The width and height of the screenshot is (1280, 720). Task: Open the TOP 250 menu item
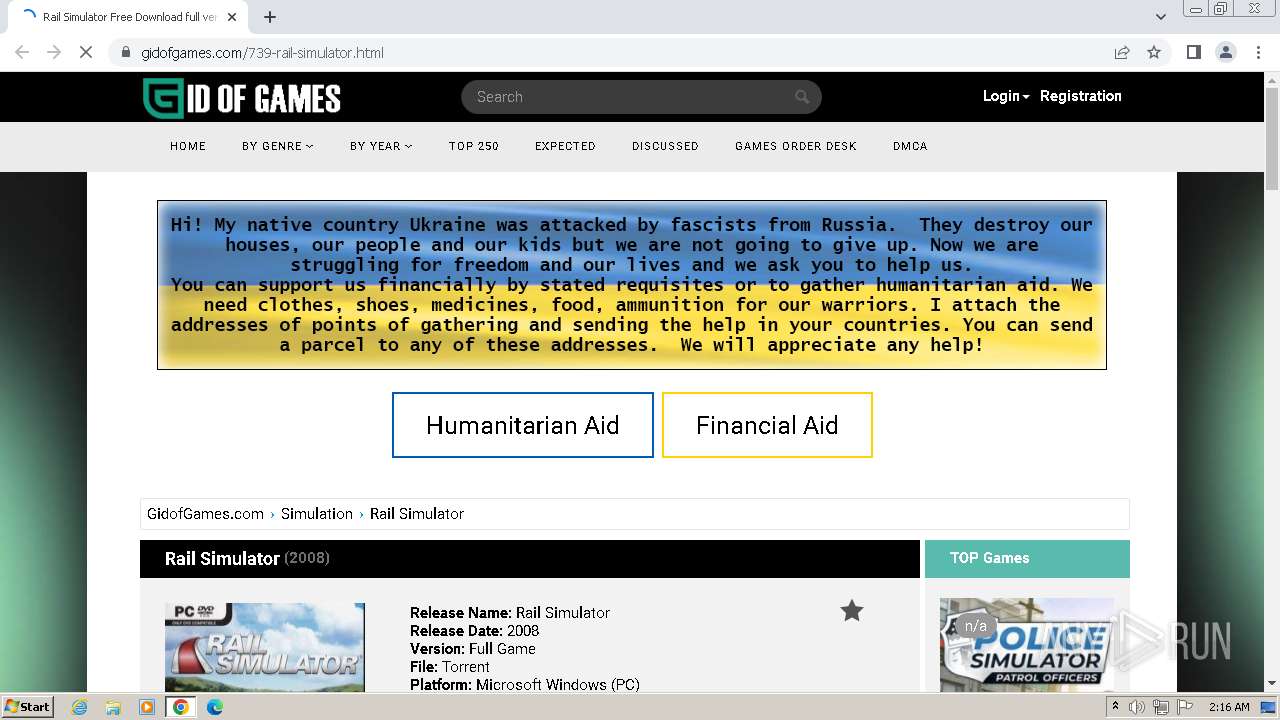coord(474,146)
